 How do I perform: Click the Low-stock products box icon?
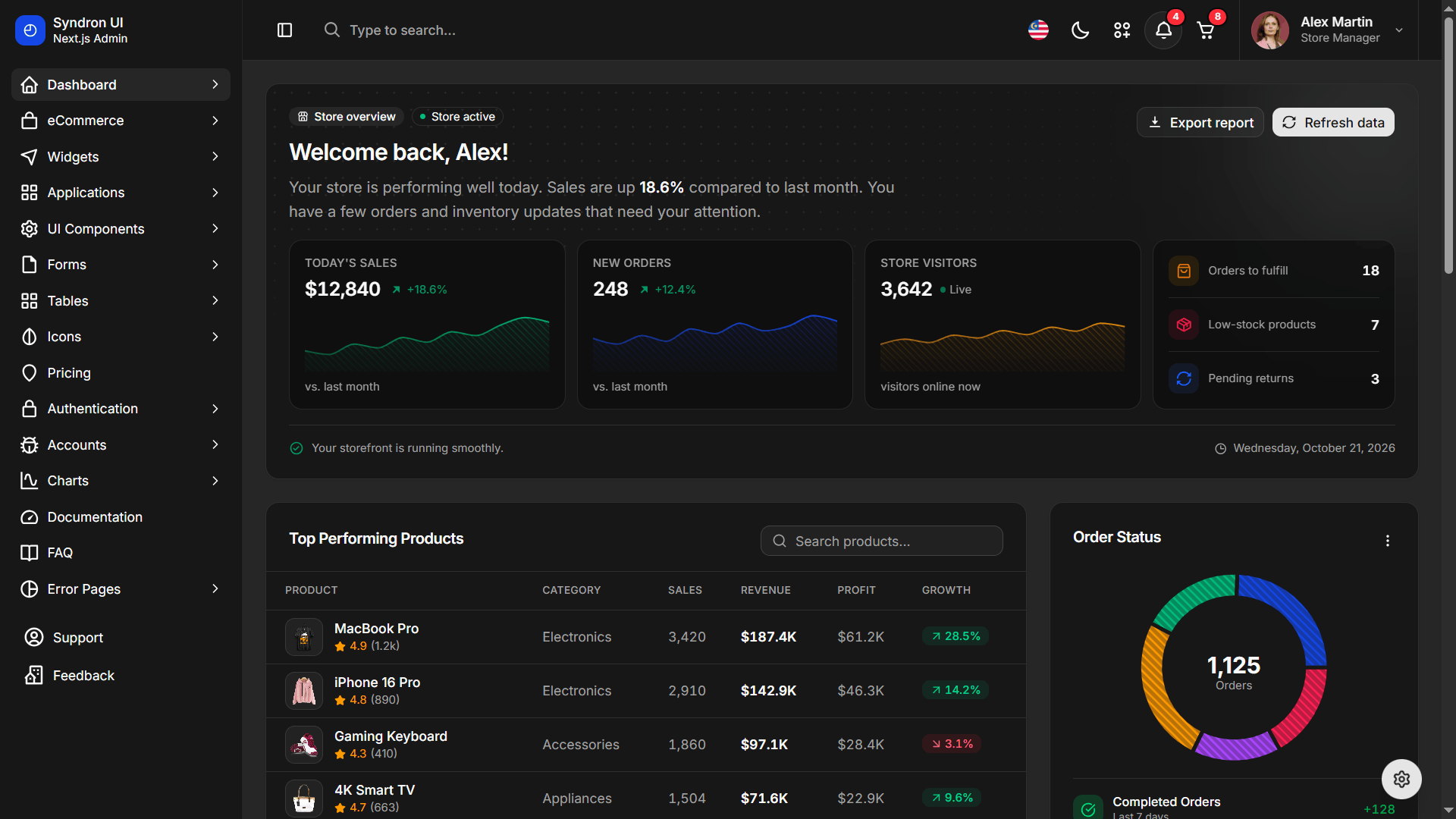pyautogui.click(x=1183, y=325)
